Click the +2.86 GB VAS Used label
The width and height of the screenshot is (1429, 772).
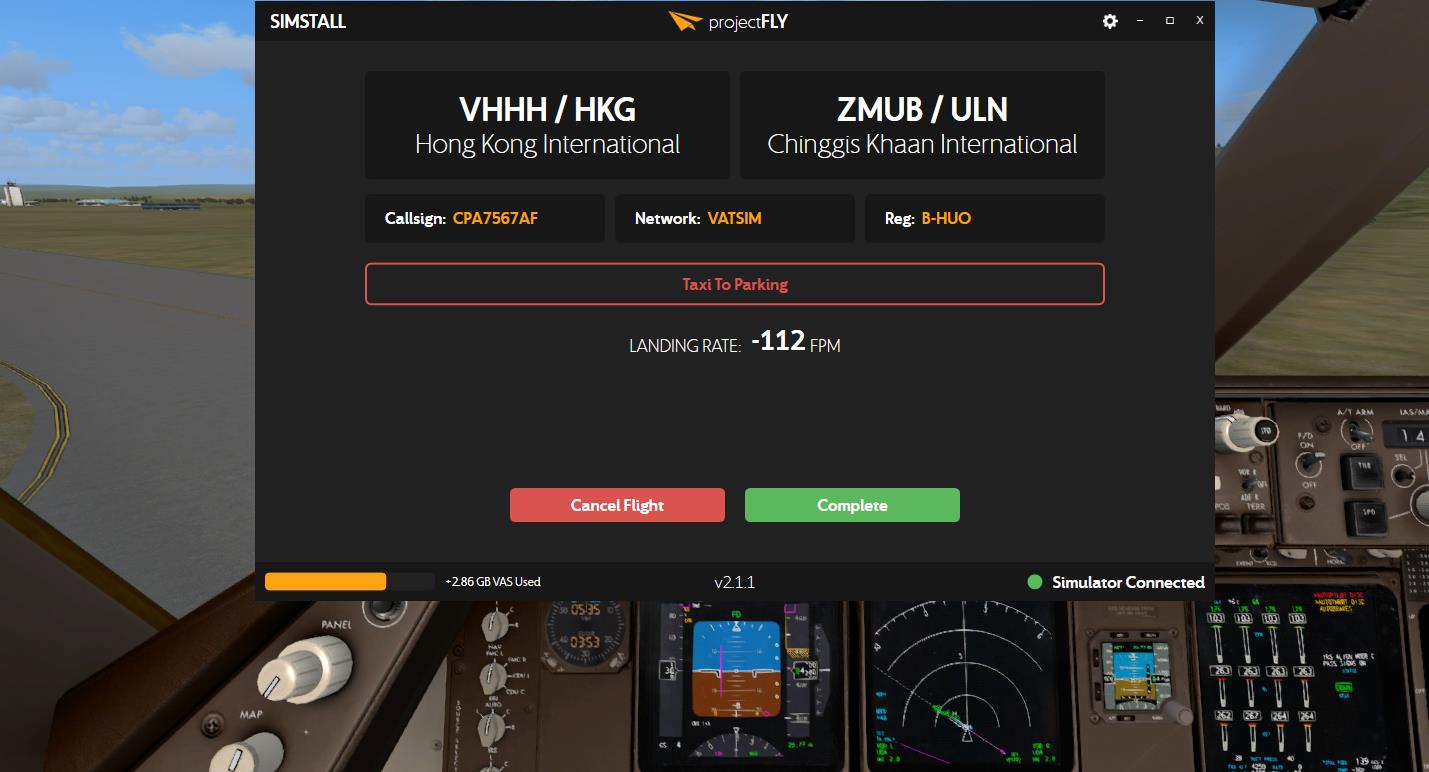coord(493,582)
